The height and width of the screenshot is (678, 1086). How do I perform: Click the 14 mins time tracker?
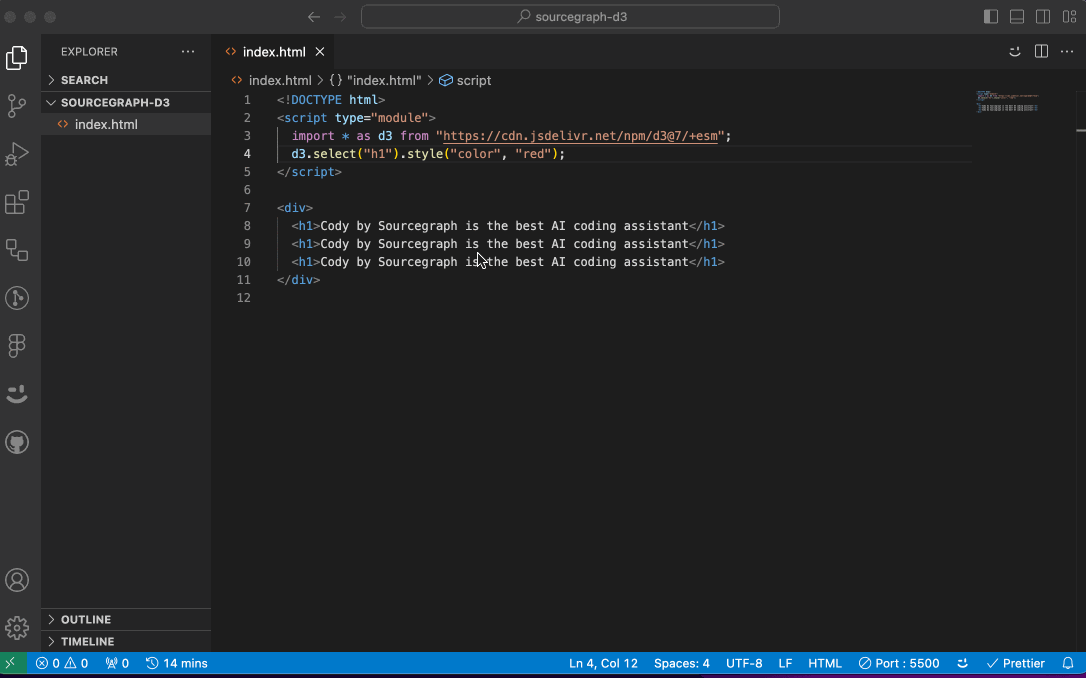tap(177, 663)
